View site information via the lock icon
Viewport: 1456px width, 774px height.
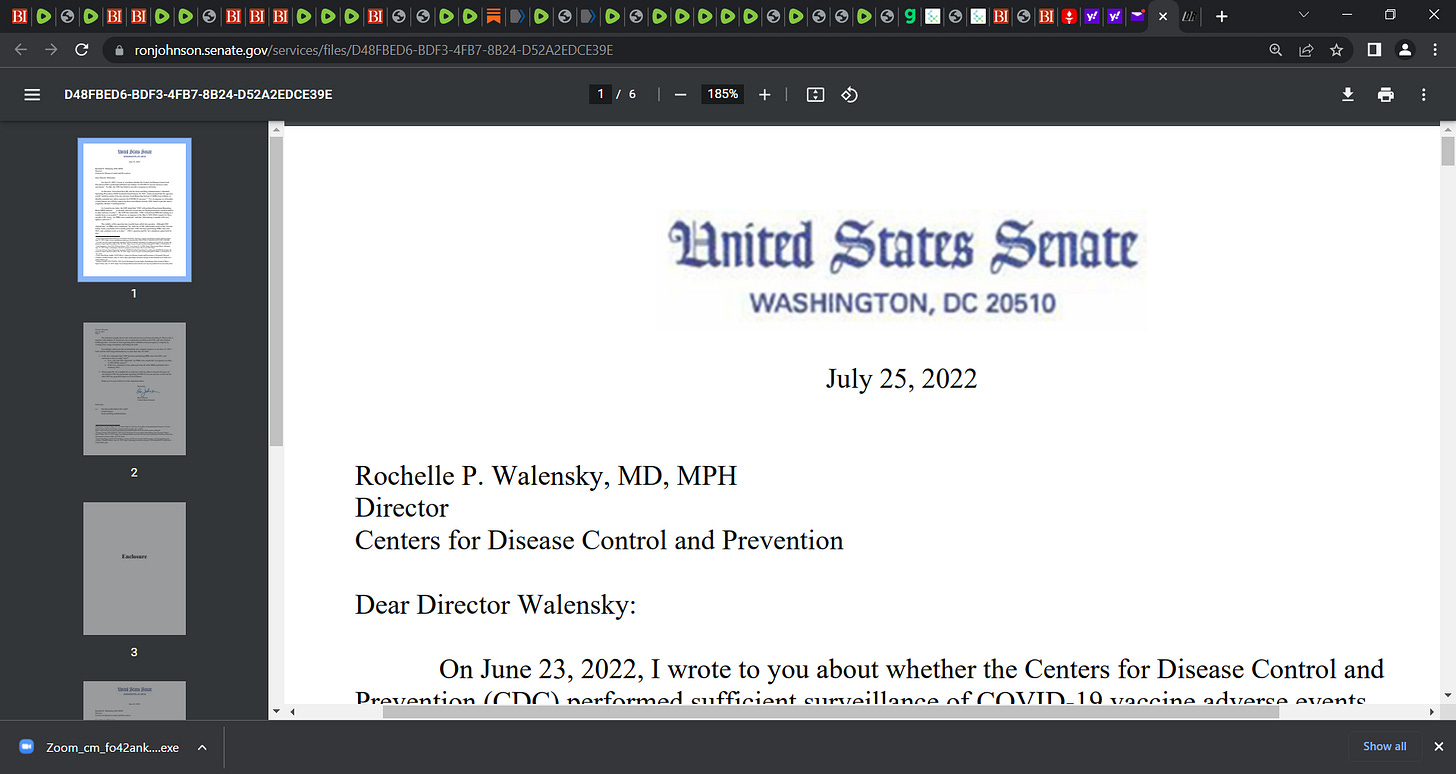[x=118, y=50]
